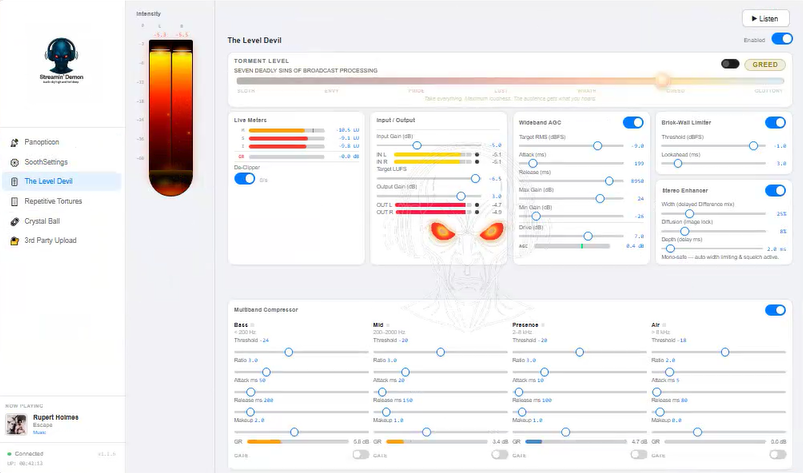Click the Presence Threshold slider handle
Image resolution: width=803 pixels, height=473 pixels.
(x=579, y=352)
